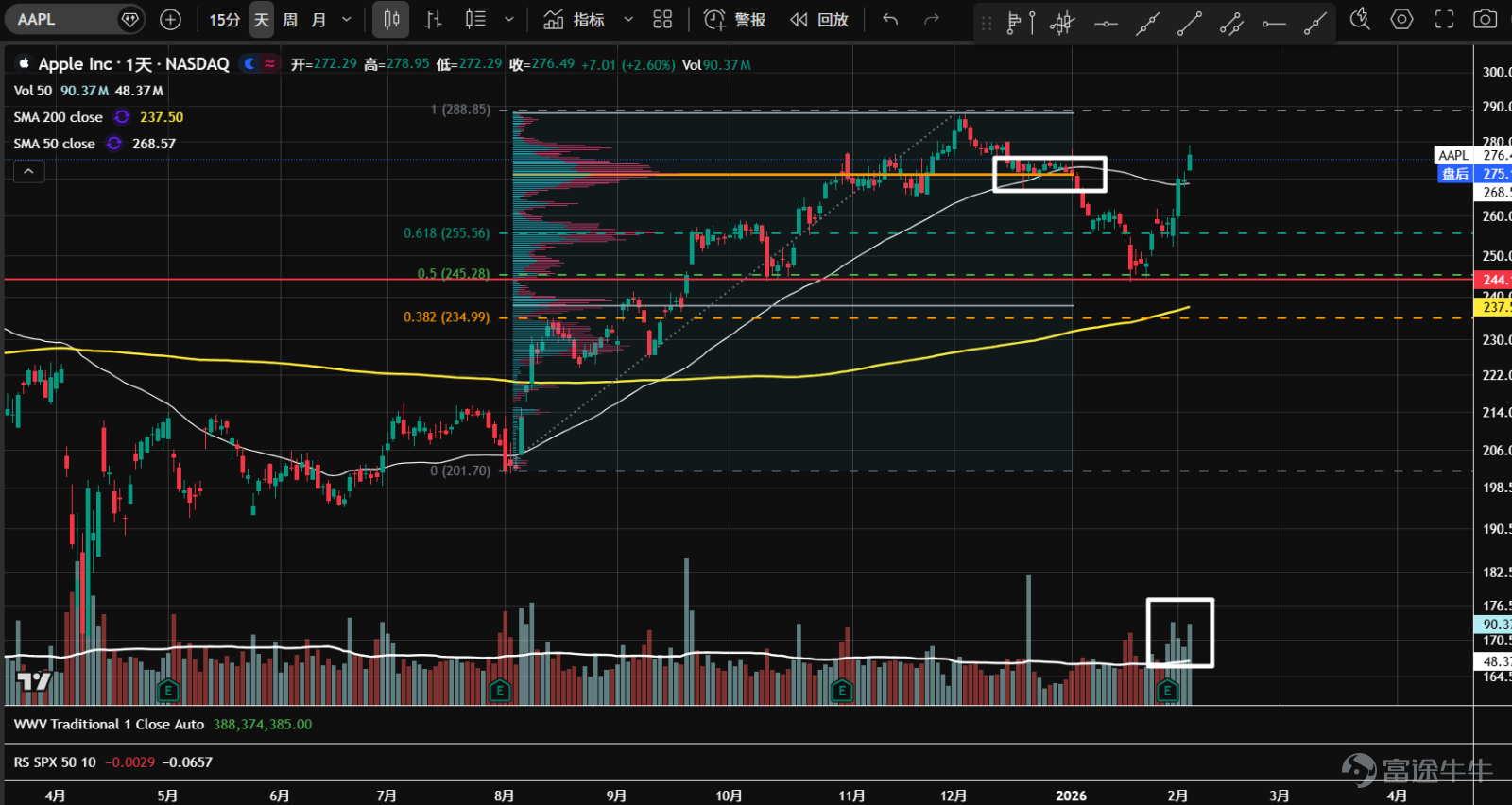Select the candlestick measure drawing tool
Viewport: 1512px width, 805px height.
pyautogui.click(x=1062, y=23)
